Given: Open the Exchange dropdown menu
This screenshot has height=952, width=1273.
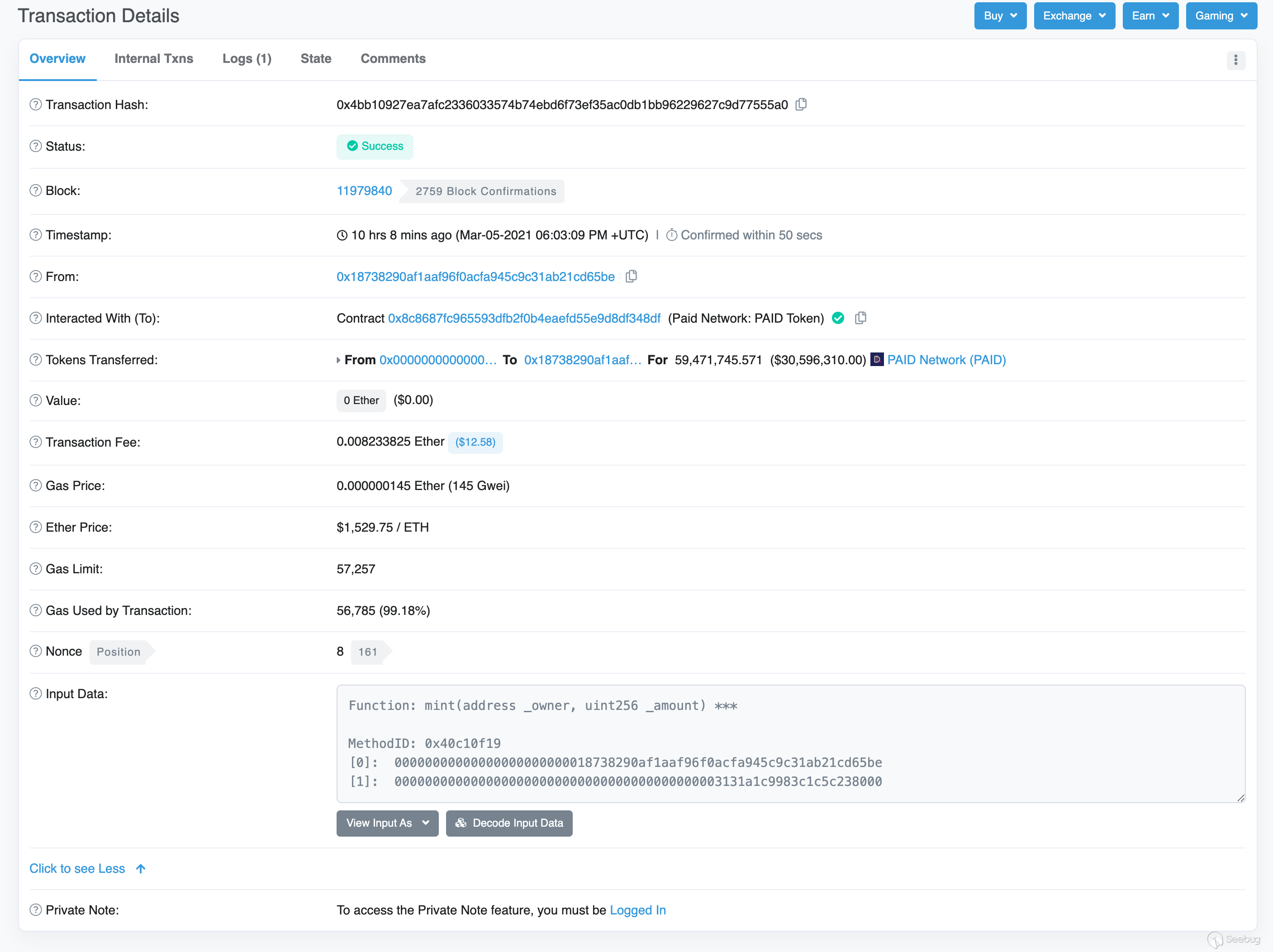Looking at the screenshot, I should tap(1074, 15).
